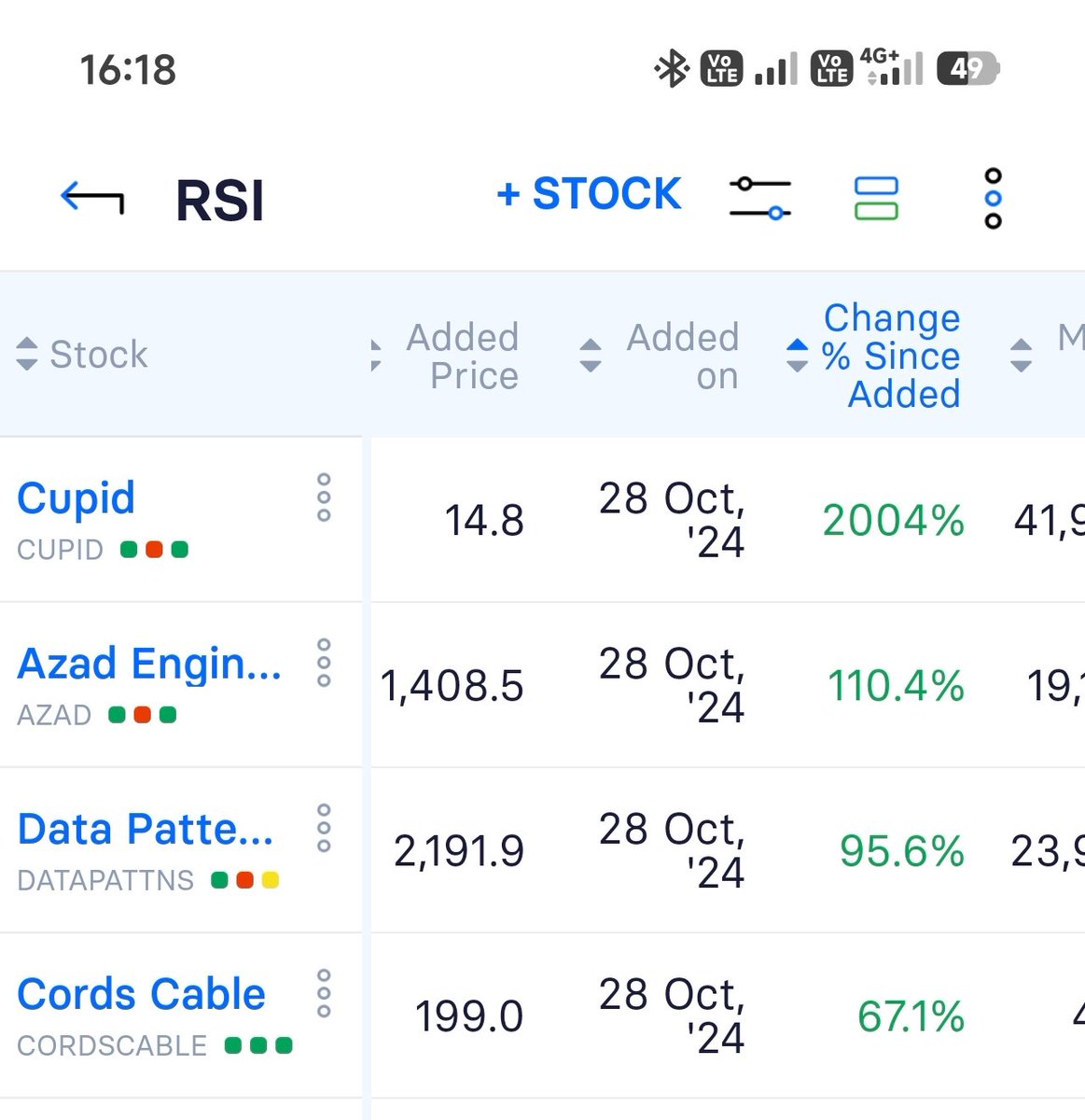Tap Data Patterns' 28 Oct, '24 date
Image resolution: width=1085 pixels, height=1120 pixels.
[671, 850]
